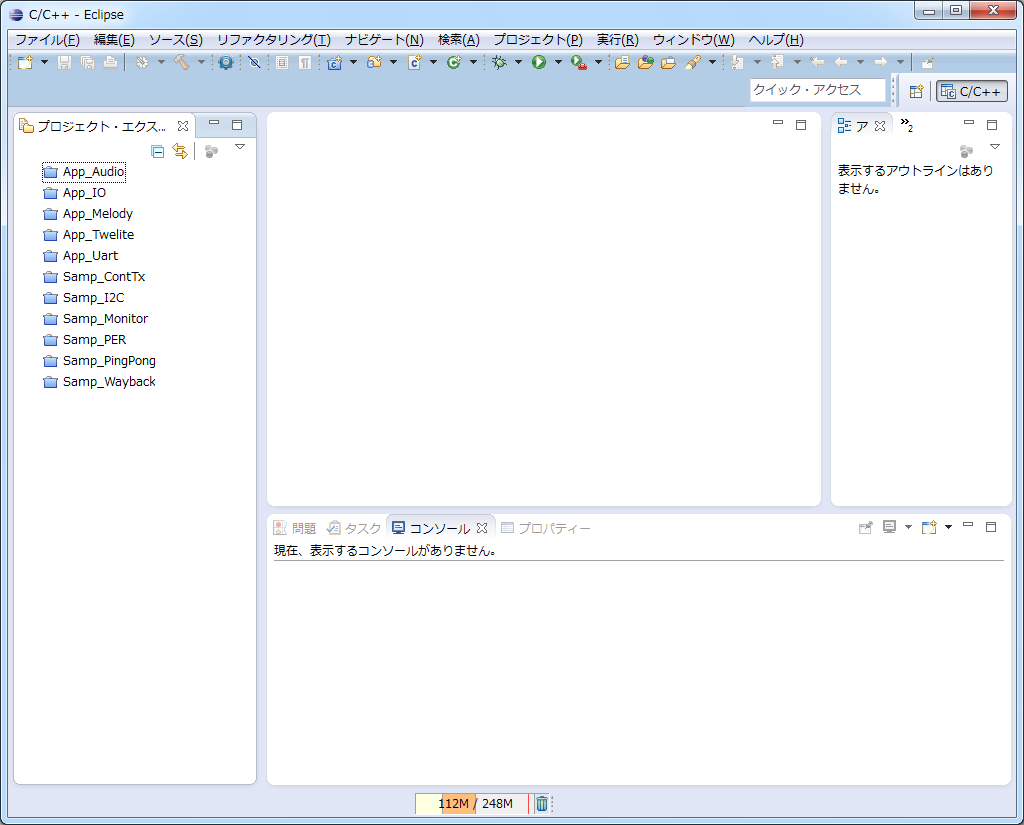Open the 編集(E) menu

tap(114, 40)
